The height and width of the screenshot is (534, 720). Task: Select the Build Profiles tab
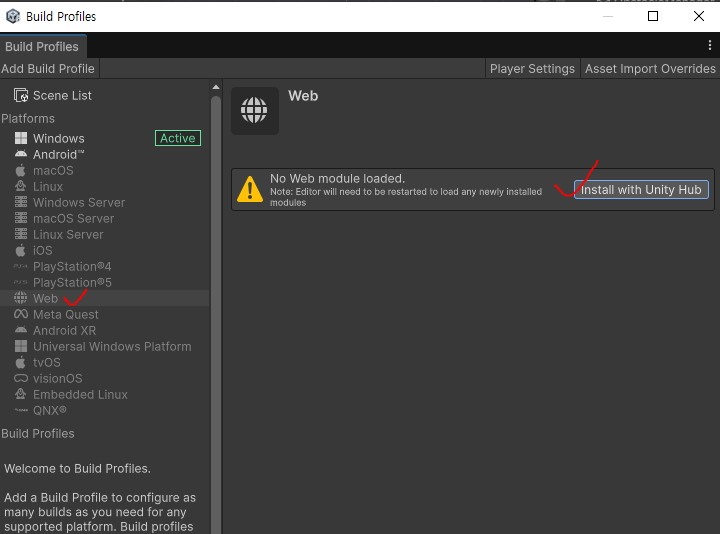42,46
